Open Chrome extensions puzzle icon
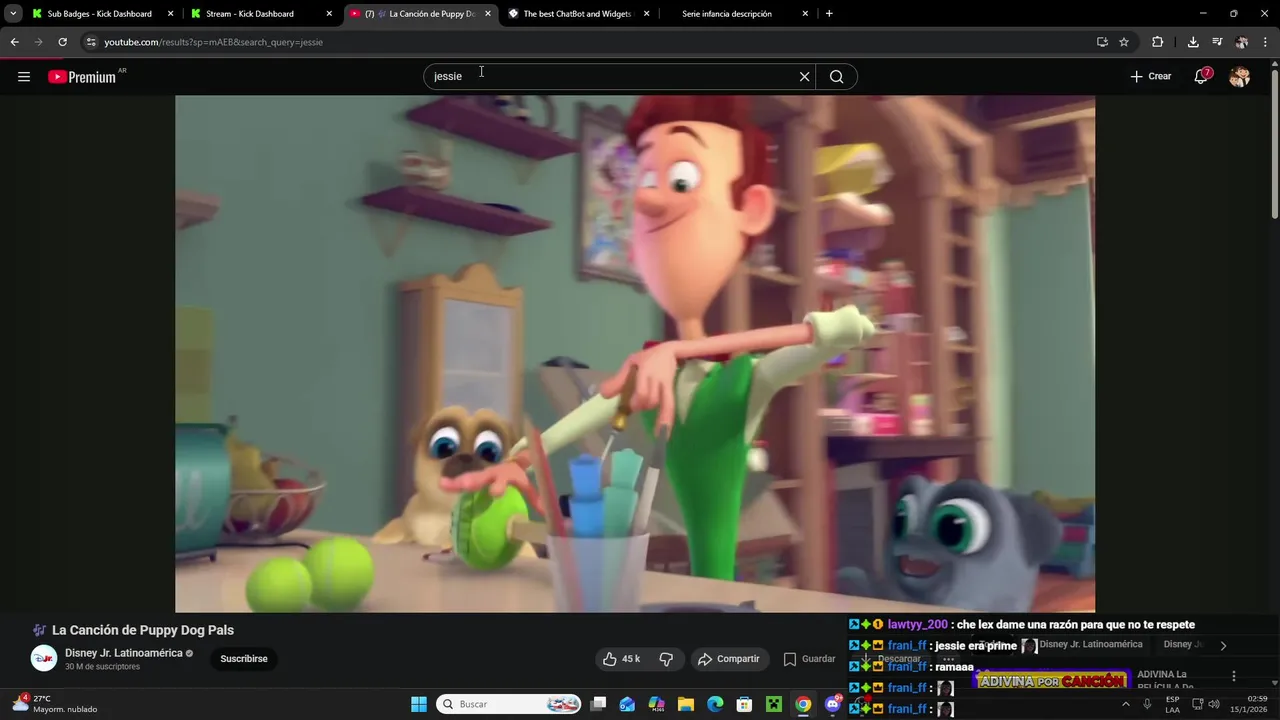 (1157, 42)
